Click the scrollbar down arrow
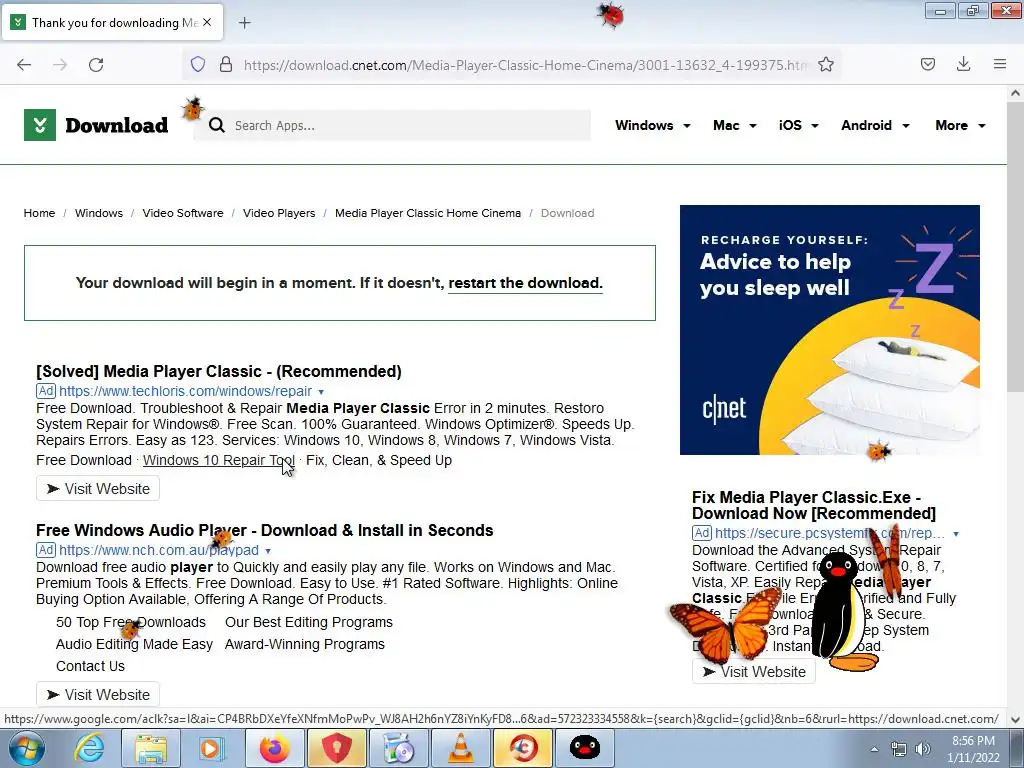This screenshot has width=1024, height=768. [x=1015, y=720]
